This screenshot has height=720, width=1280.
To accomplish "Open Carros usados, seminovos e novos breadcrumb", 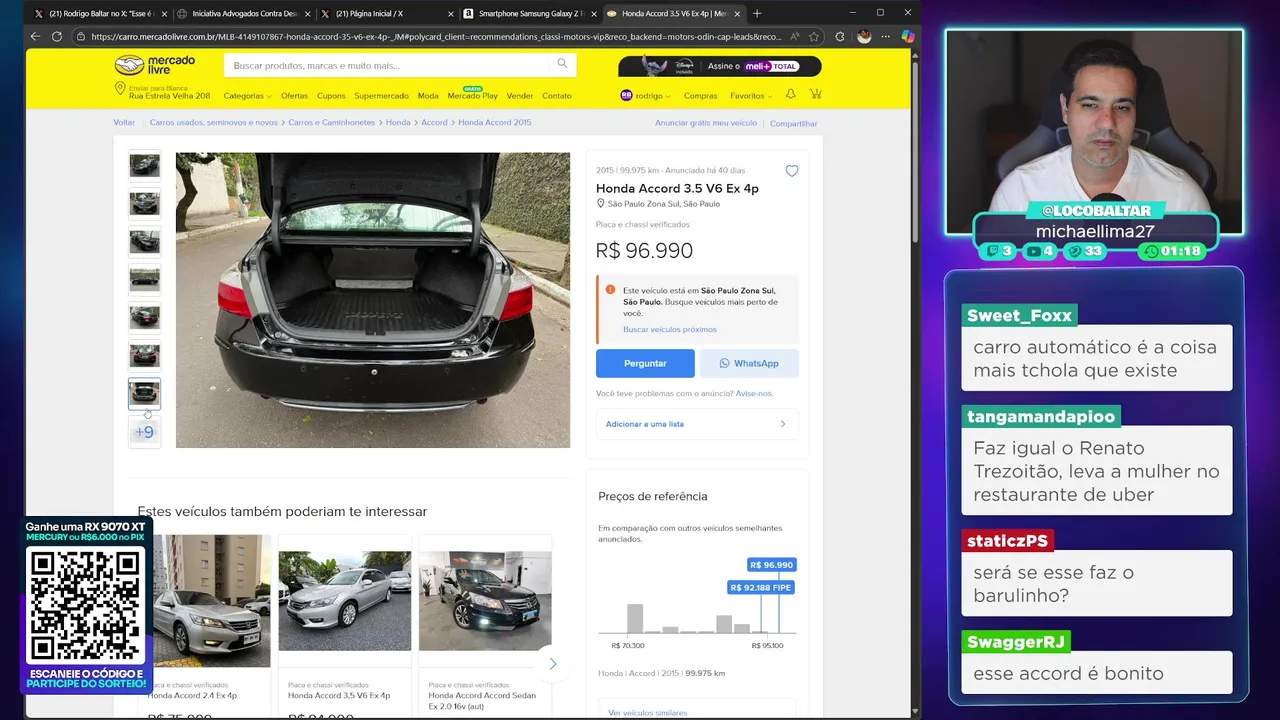I will (x=214, y=122).
